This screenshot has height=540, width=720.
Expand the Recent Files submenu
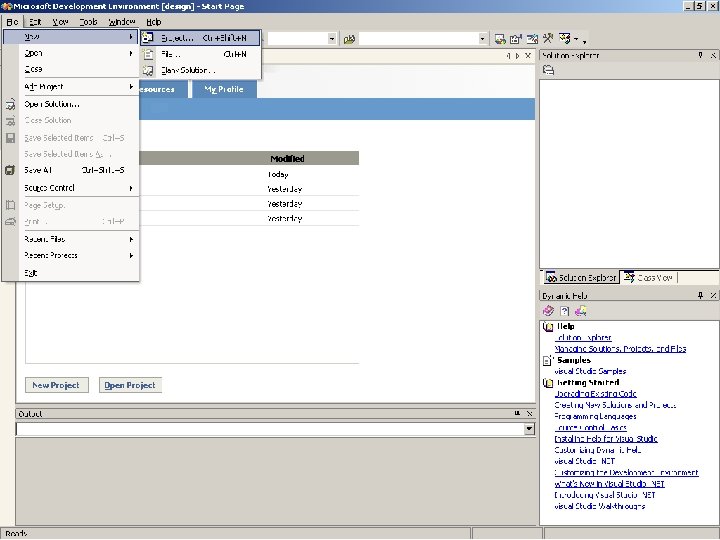tap(71, 239)
